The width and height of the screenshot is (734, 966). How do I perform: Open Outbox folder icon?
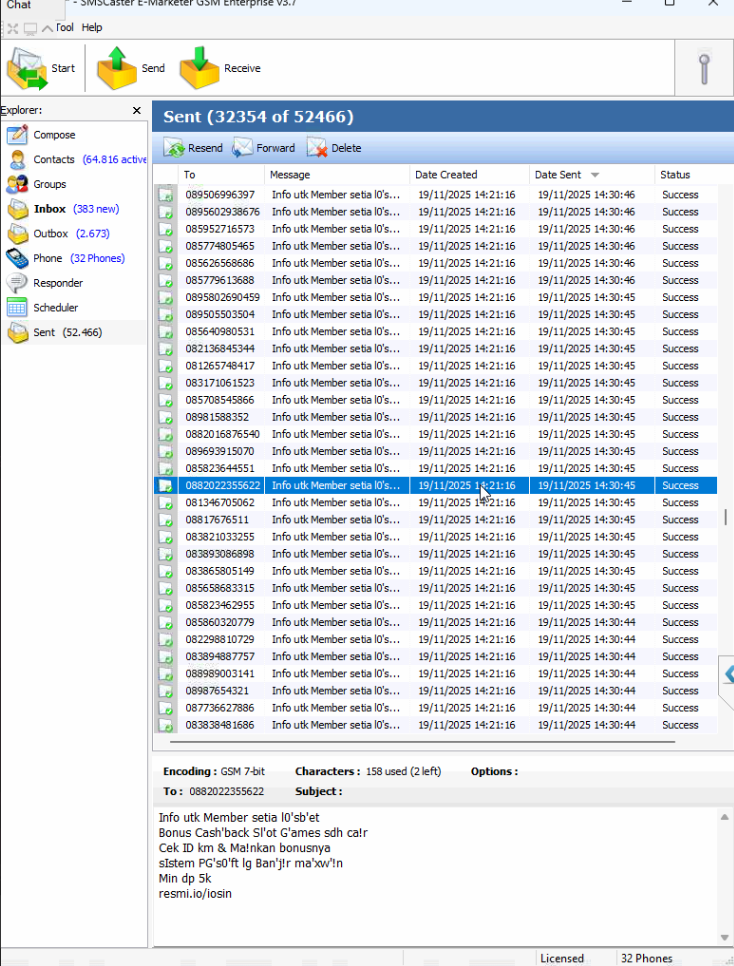coord(17,233)
